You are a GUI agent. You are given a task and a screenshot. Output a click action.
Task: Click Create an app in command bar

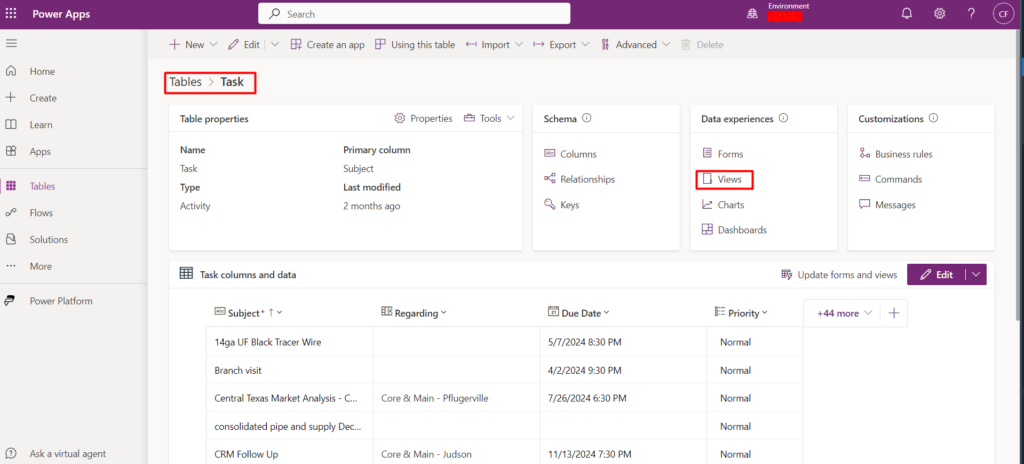[327, 44]
